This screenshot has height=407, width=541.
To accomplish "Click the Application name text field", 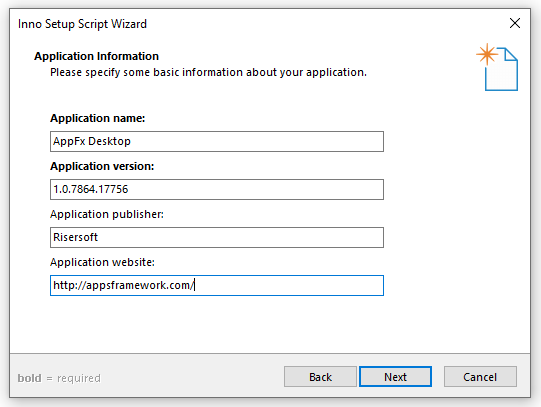I will pos(217,141).
